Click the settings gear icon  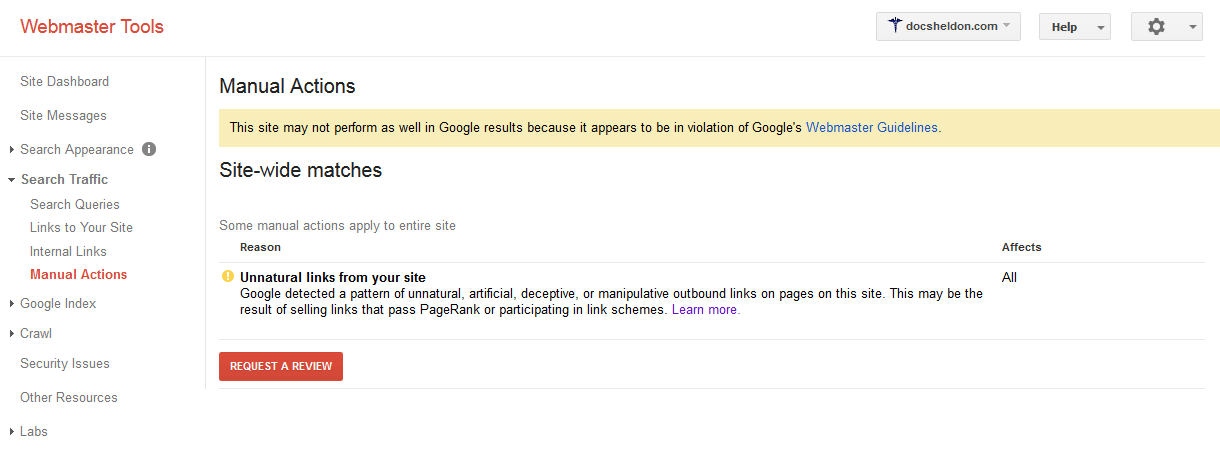[x=1156, y=27]
